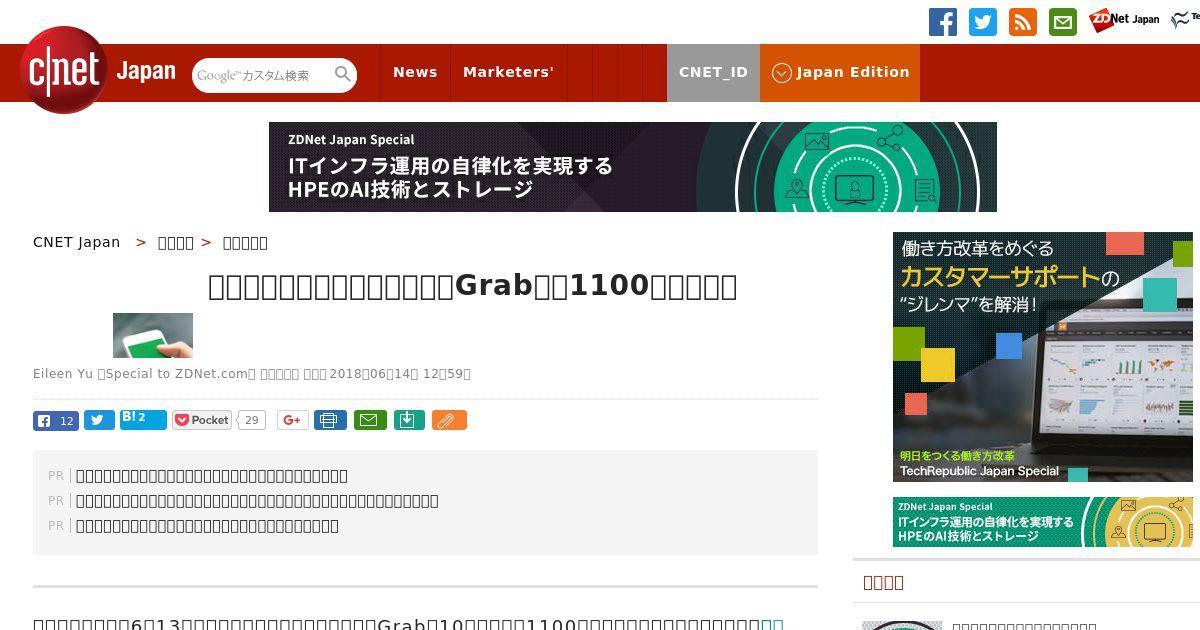1200x630 pixels.
Task: Follow the third breadcrumb link
Action: [x=245, y=242]
